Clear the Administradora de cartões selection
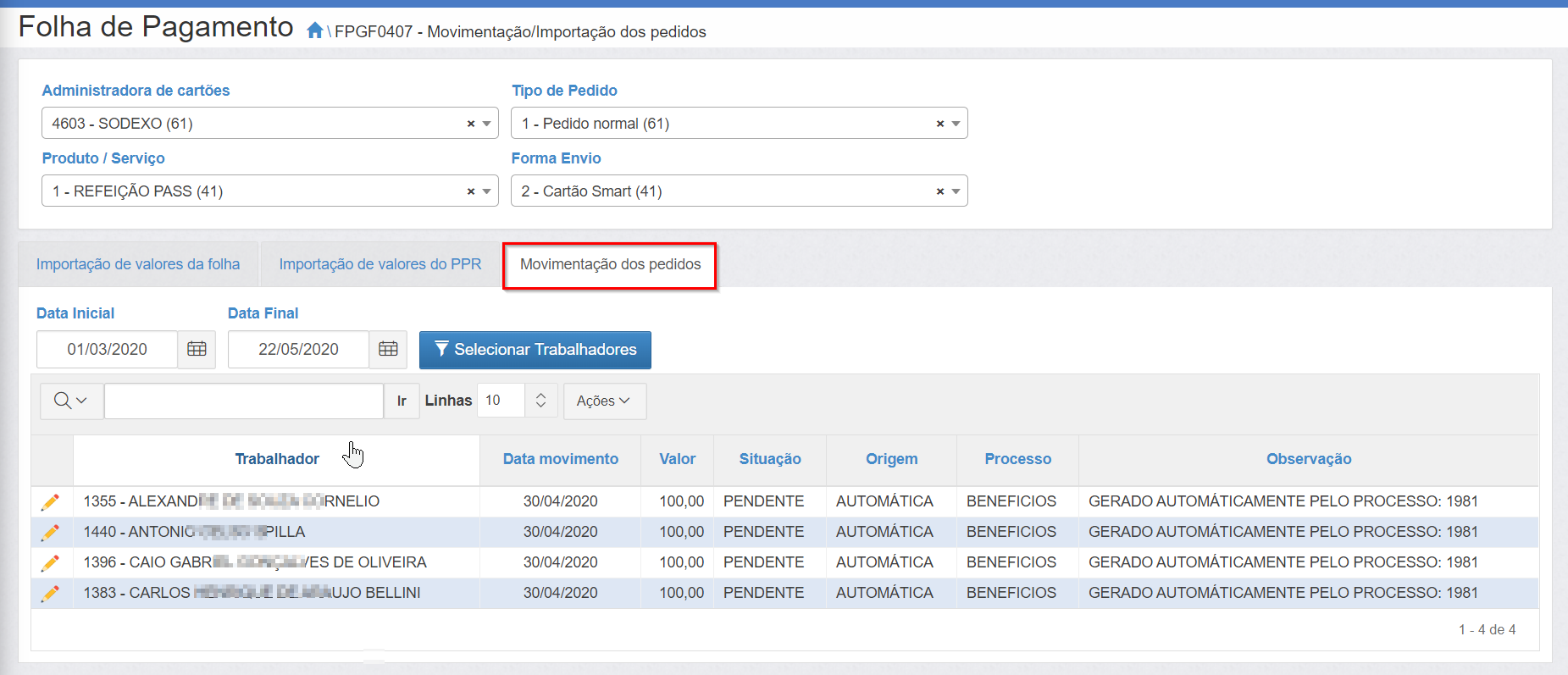Viewport: 1568px width, 675px height. [x=471, y=124]
